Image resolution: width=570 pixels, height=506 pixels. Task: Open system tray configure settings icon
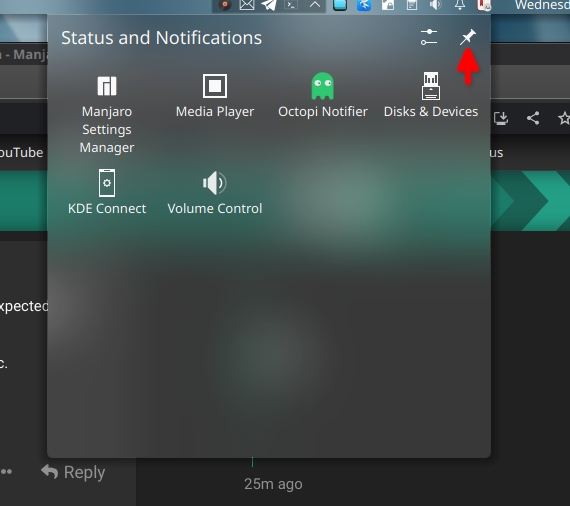click(x=429, y=37)
